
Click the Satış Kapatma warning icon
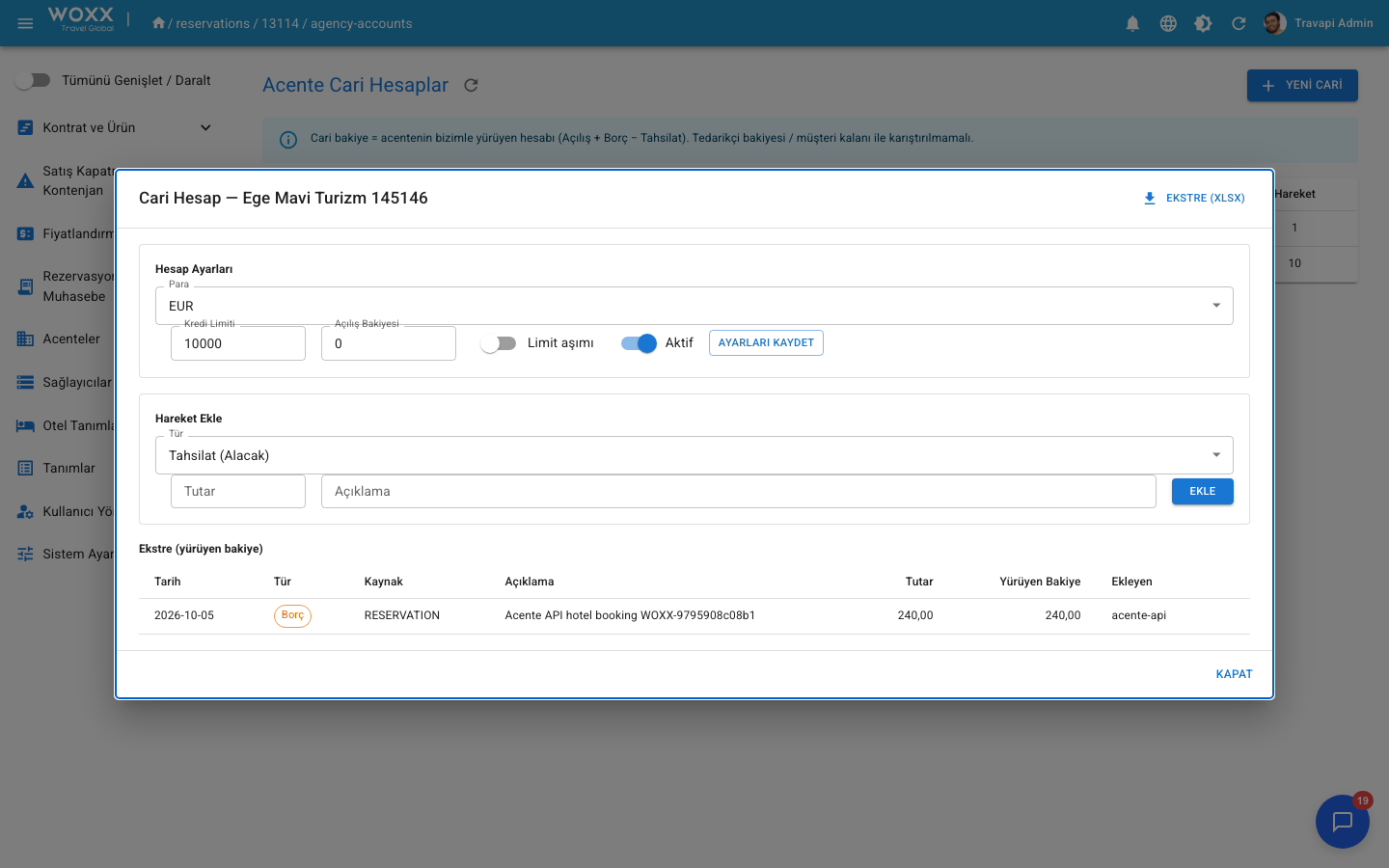25,180
